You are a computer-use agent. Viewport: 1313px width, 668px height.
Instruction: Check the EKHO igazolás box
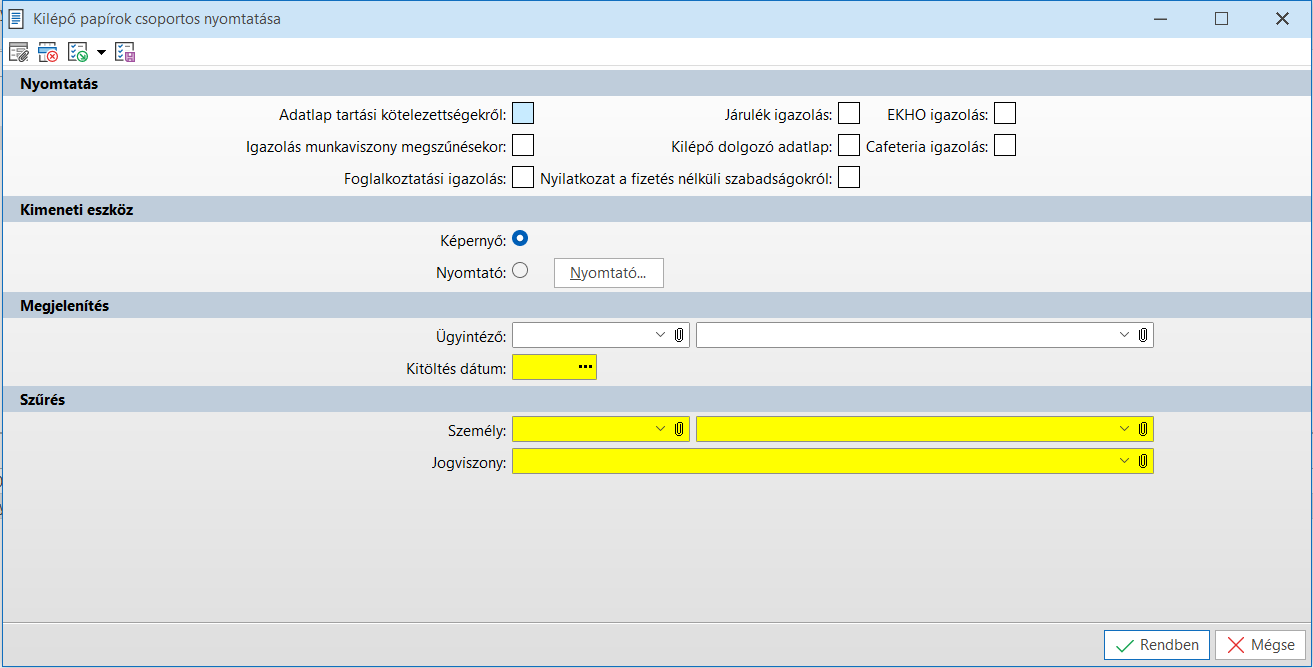click(1005, 113)
